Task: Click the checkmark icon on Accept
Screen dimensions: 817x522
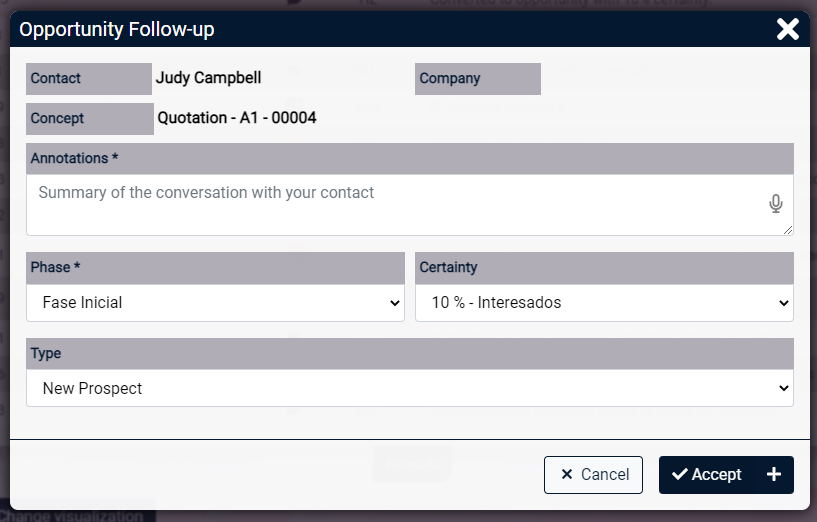Action: (680, 475)
